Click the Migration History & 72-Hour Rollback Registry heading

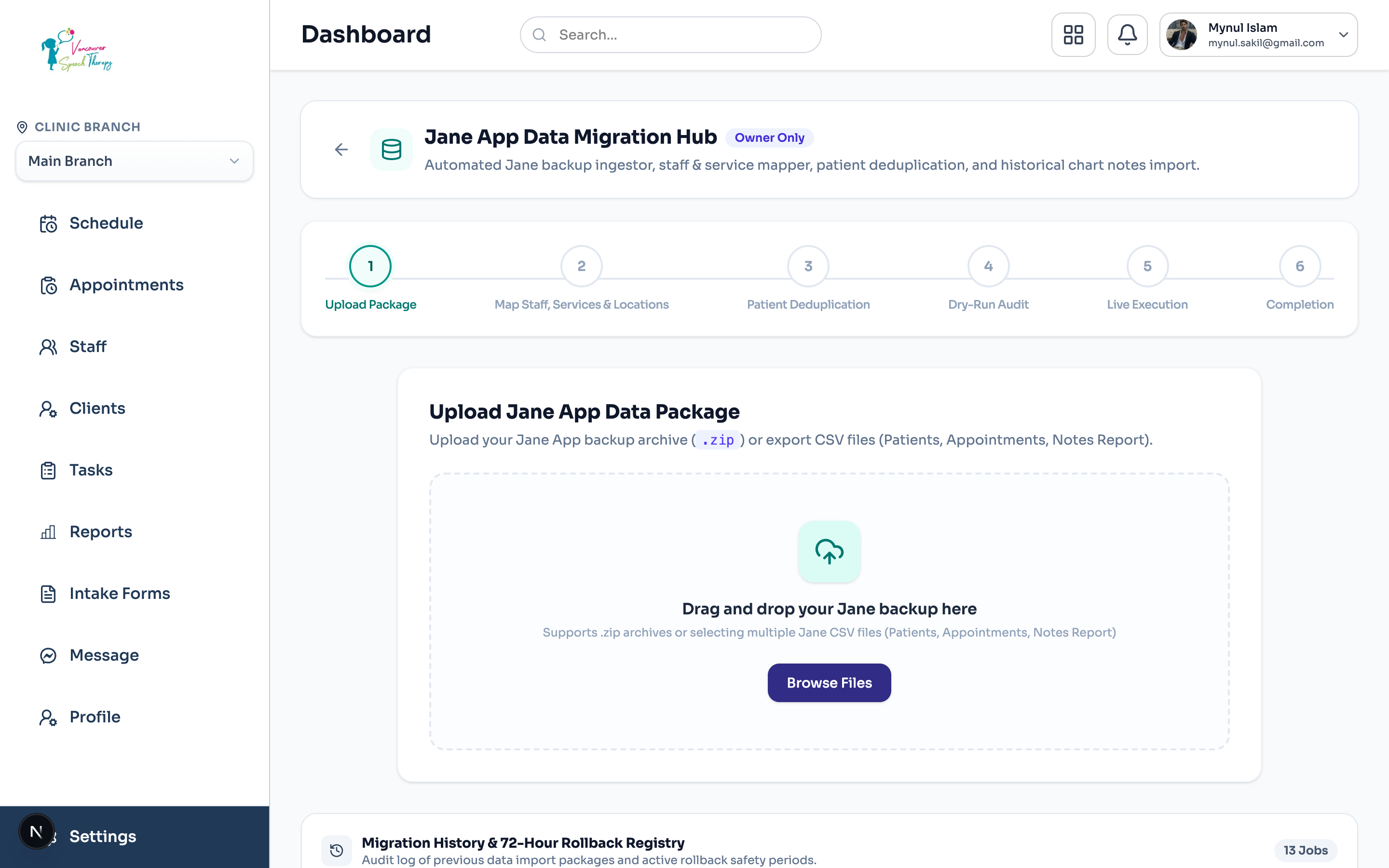pyautogui.click(x=523, y=843)
